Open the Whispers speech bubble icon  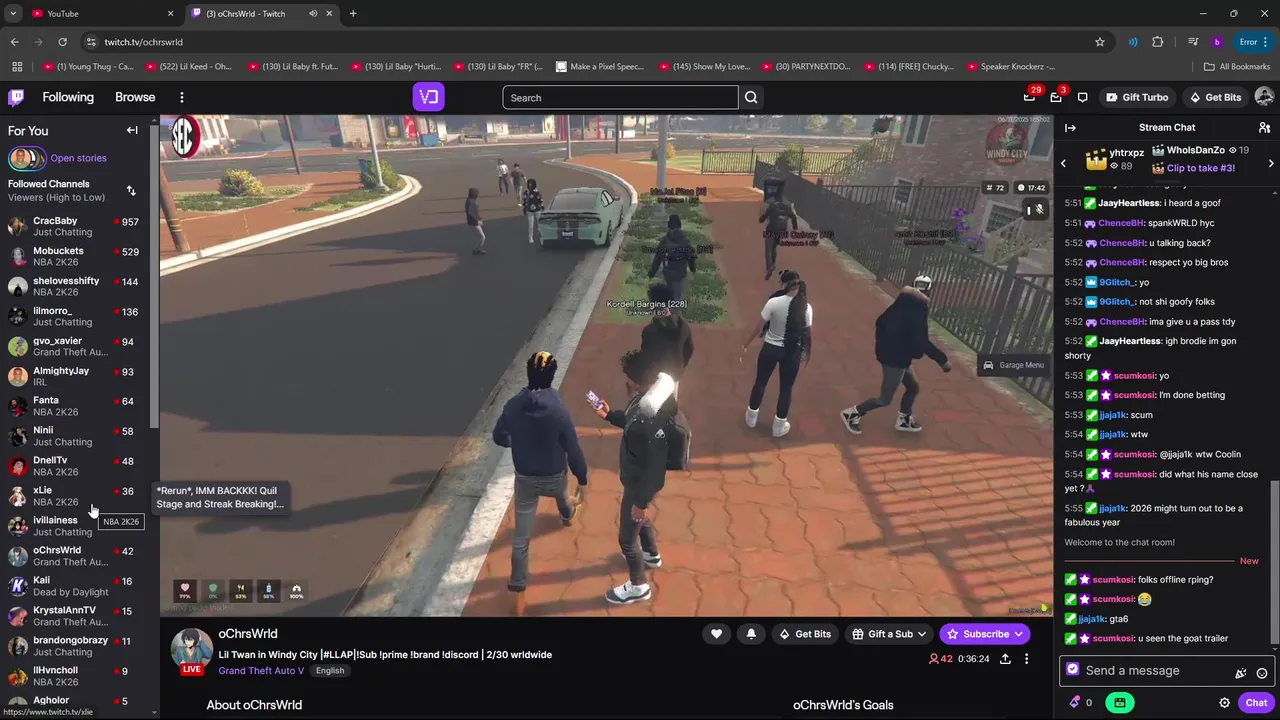1082,97
